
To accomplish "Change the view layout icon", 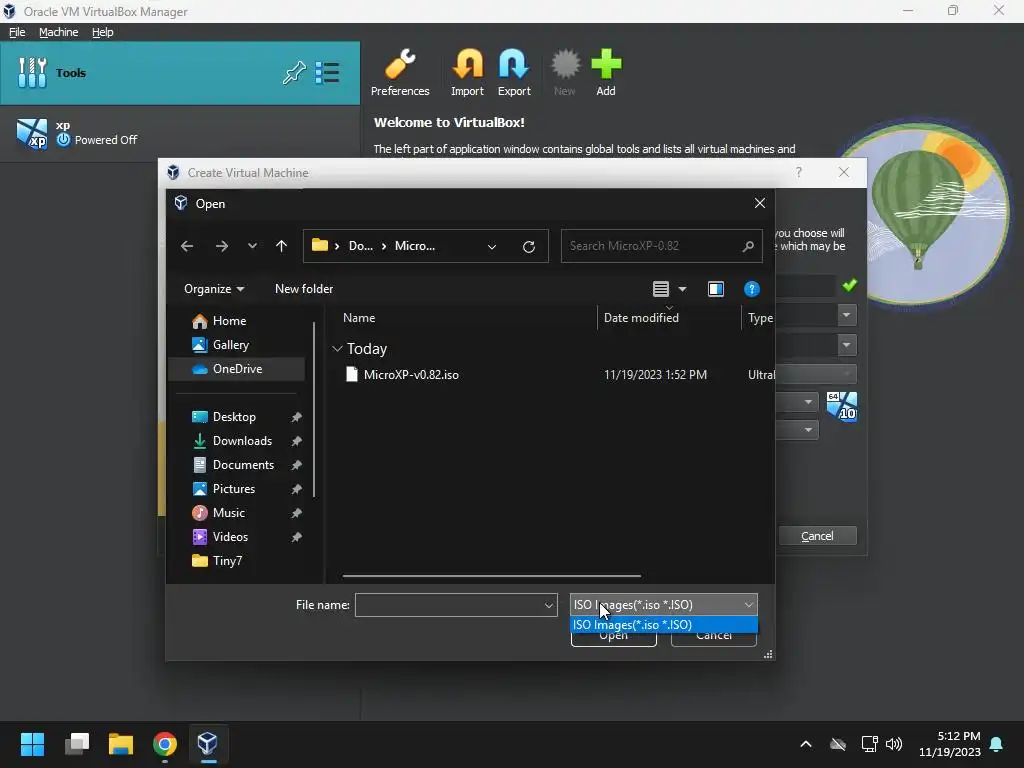I will pos(661,289).
